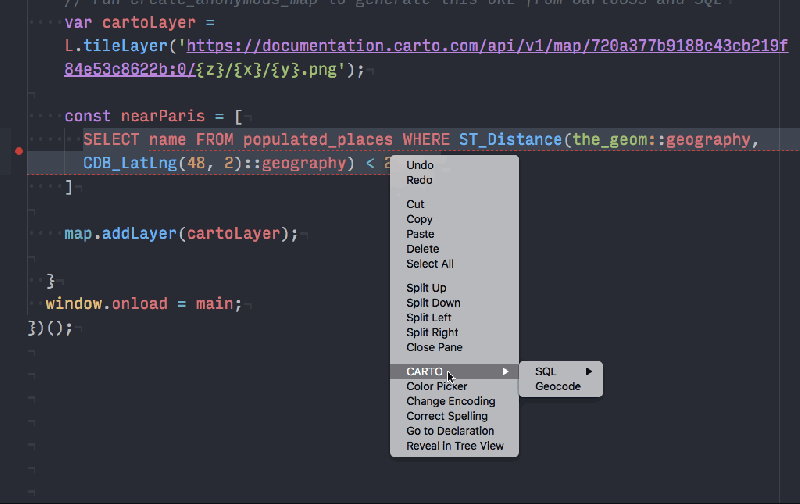Viewport: 800px width, 504px height.
Task: Click 'map.addLayer(cartoLayer);' code line
Action: [x=181, y=234]
